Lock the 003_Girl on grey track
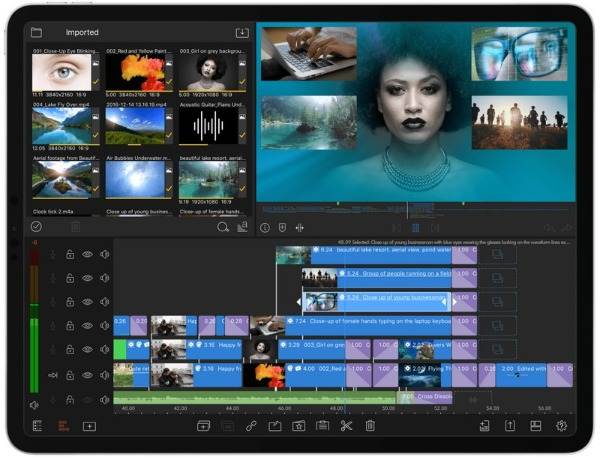This screenshot has height=457, width=600. (x=70, y=349)
